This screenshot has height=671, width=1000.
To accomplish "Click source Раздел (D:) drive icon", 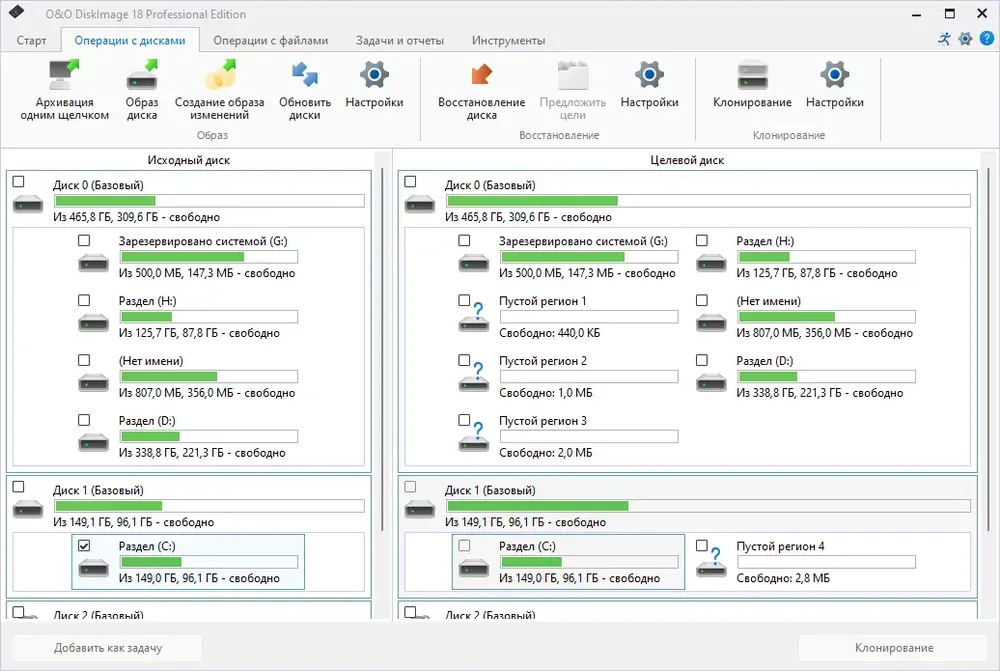I will [x=93, y=442].
